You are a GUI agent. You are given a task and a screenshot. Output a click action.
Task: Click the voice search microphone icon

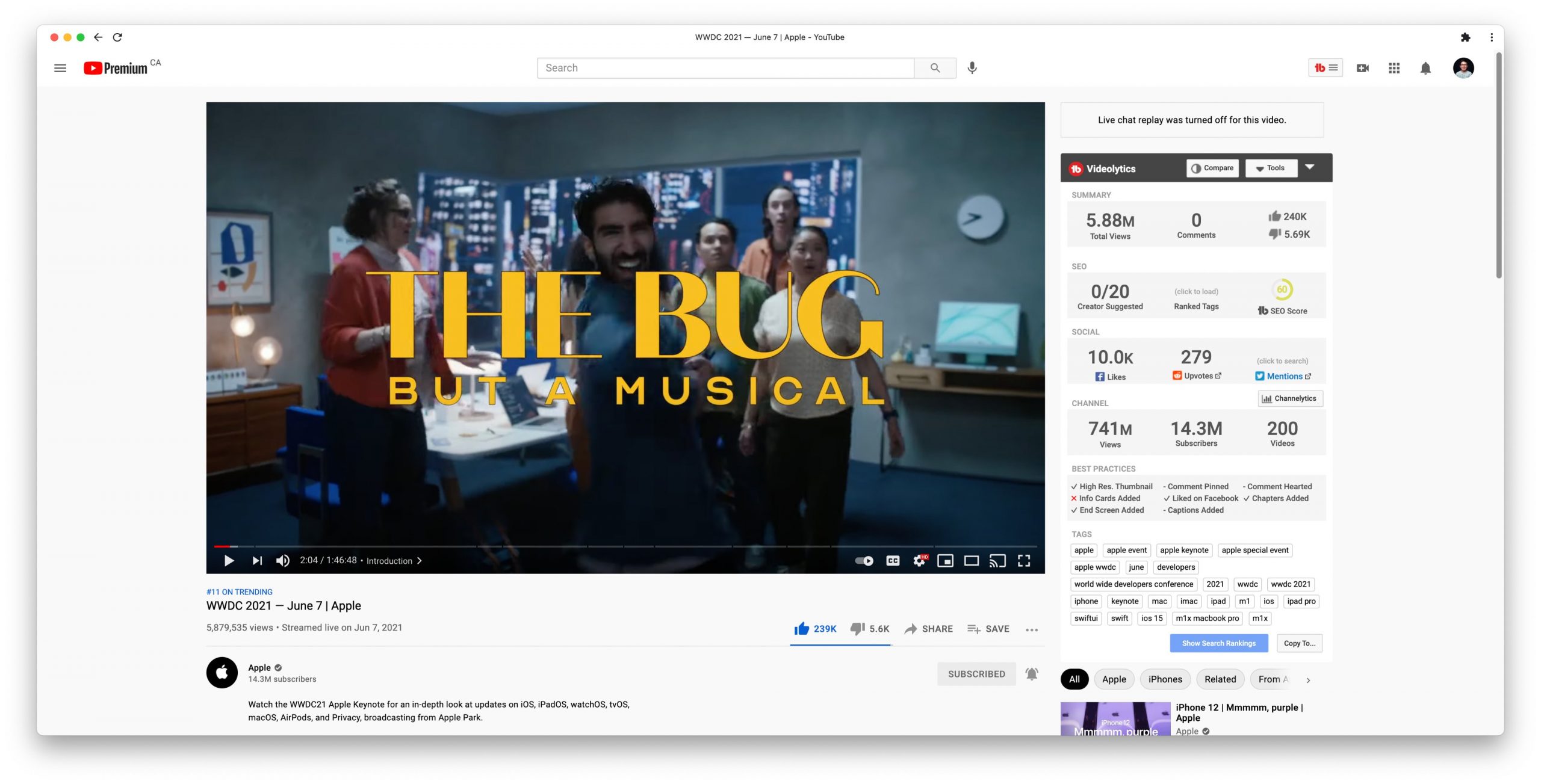pyautogui.click(x=972, y=68)
